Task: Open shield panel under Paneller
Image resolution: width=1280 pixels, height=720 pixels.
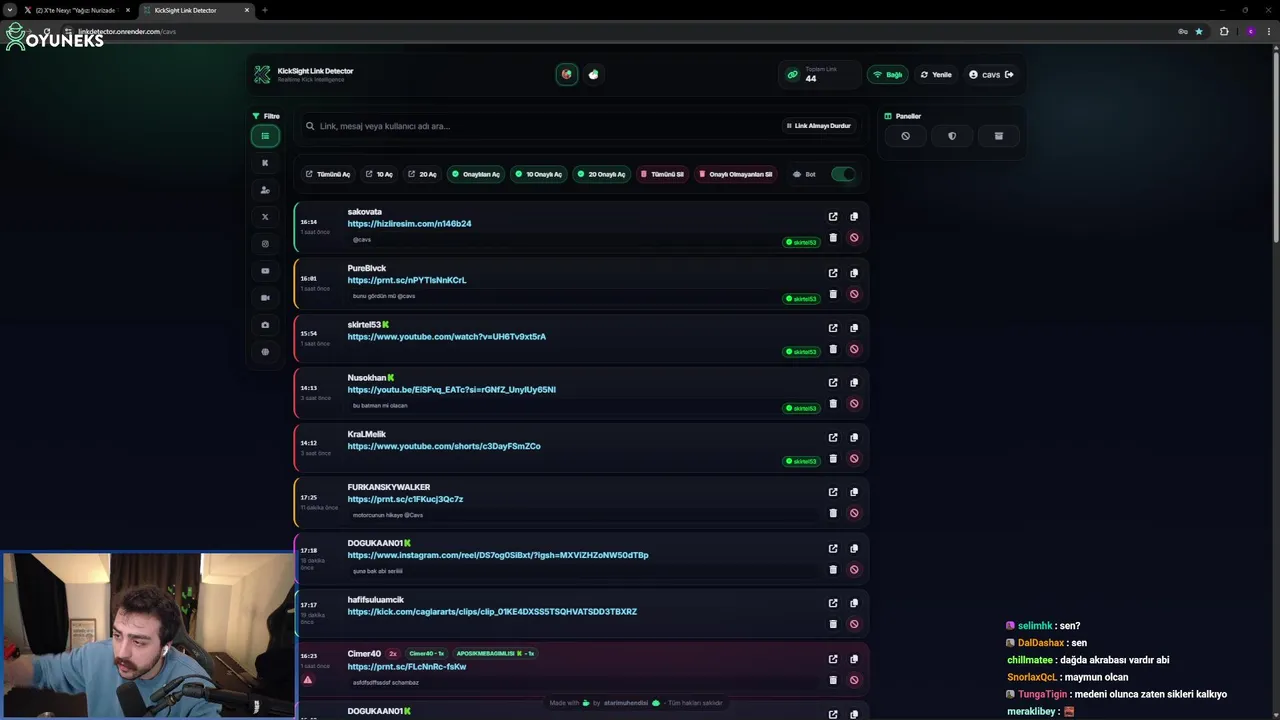Action: pyautogui.click(x=952, y=136)
